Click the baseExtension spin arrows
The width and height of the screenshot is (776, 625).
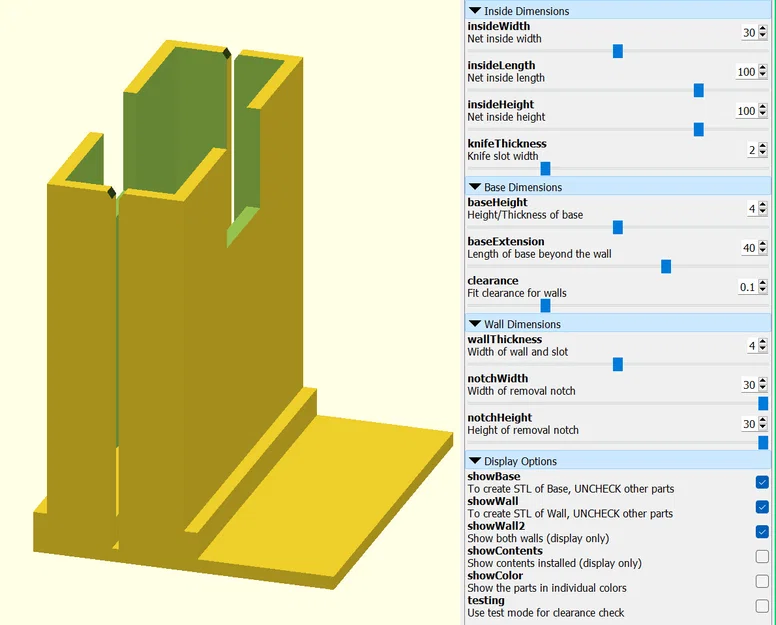point(763,248)
